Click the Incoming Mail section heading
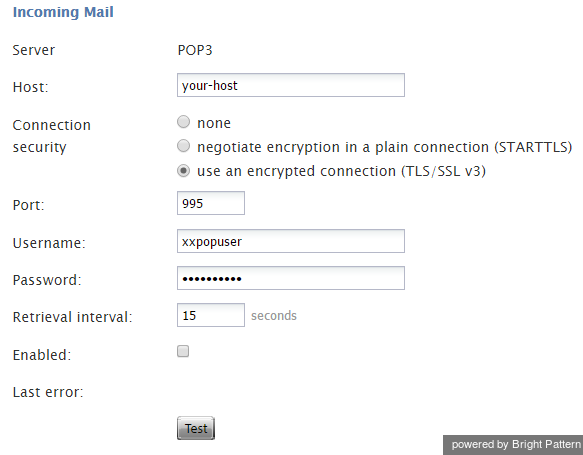Screen dimensions: 583x455 (63, 12)
